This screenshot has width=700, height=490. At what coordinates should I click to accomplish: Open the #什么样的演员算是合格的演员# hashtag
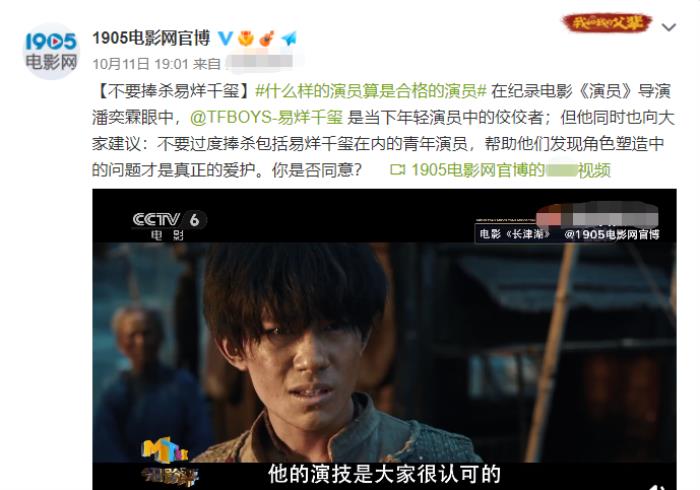click(370, 91)
